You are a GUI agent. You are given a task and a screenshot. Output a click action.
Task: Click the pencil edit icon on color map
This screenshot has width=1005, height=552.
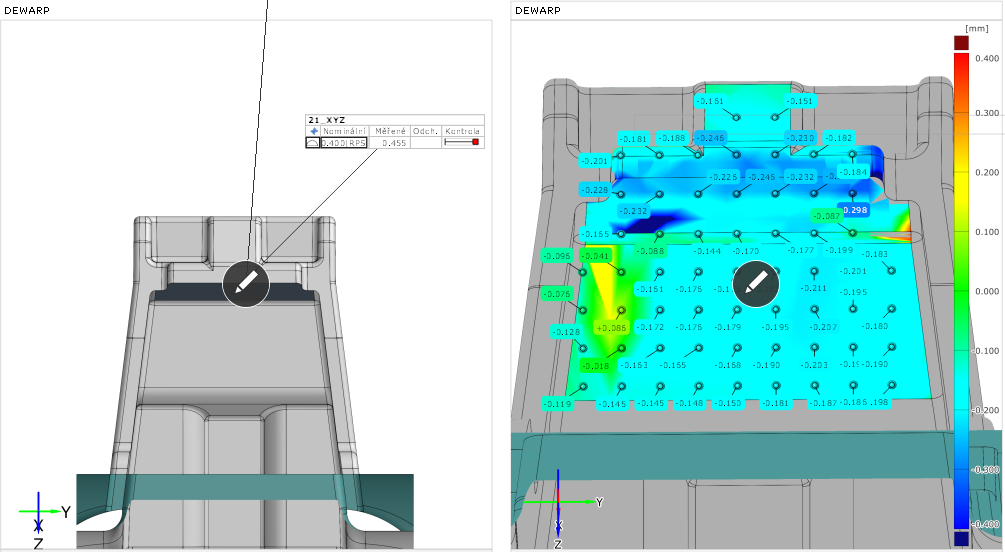click(x=756, y=283)
